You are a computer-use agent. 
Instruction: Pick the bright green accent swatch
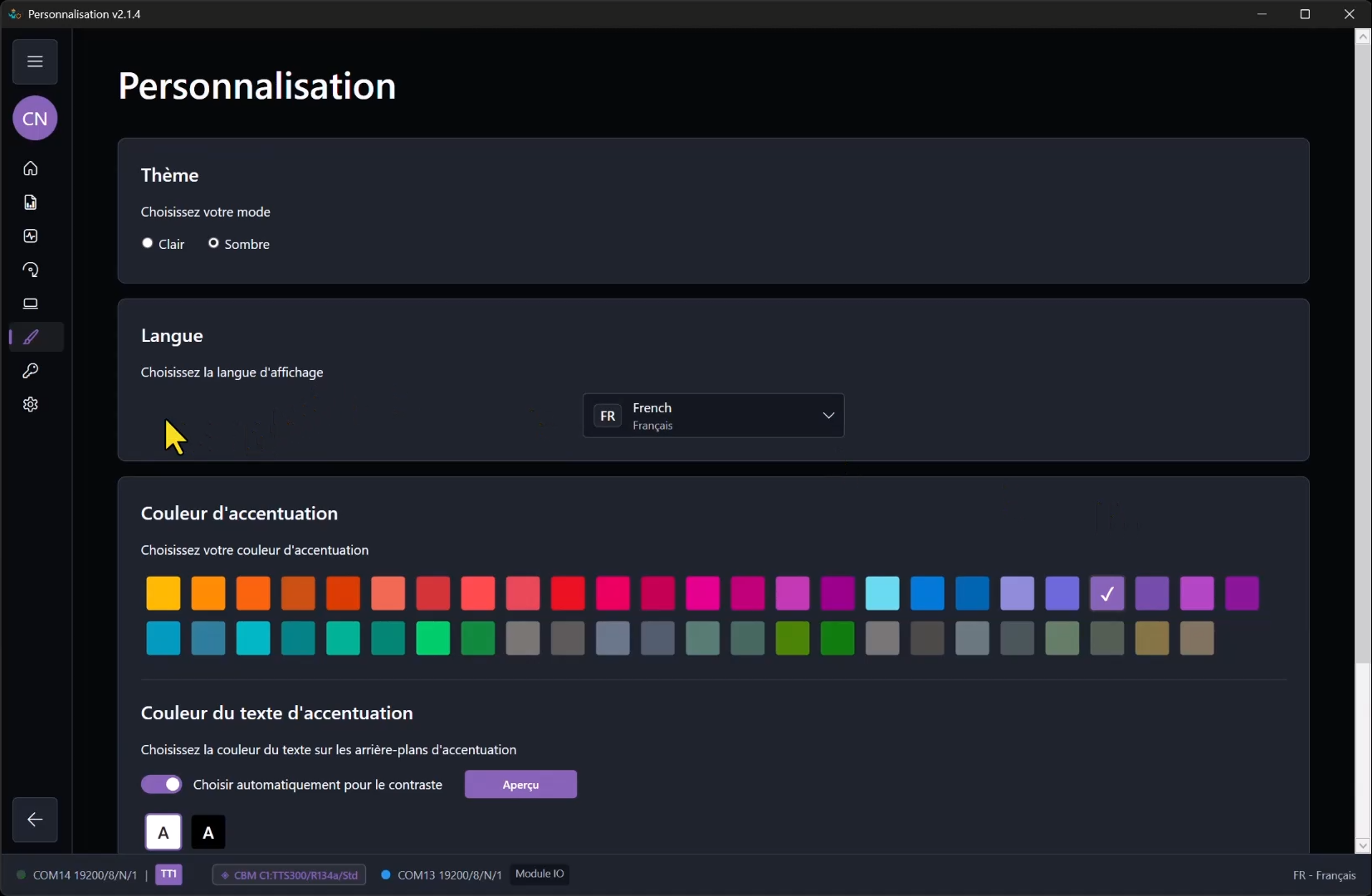tap(433, 638)
